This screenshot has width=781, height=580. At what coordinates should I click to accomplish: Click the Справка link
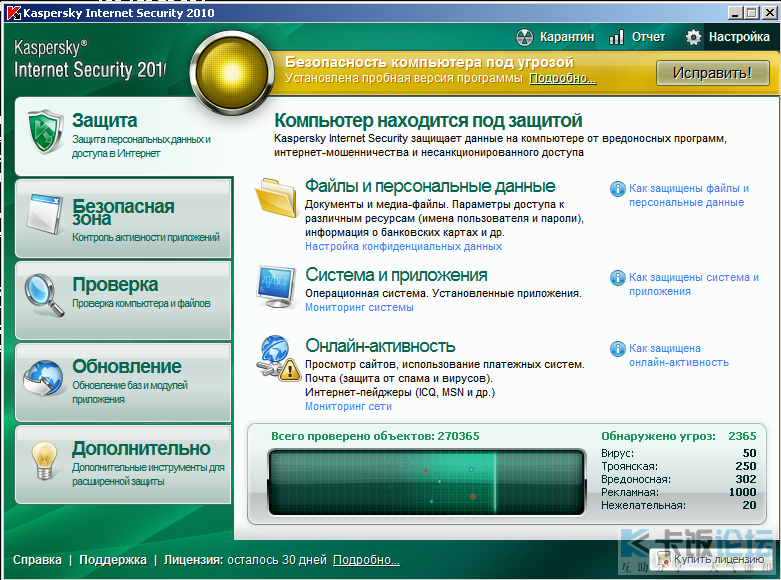pos(37,560)
